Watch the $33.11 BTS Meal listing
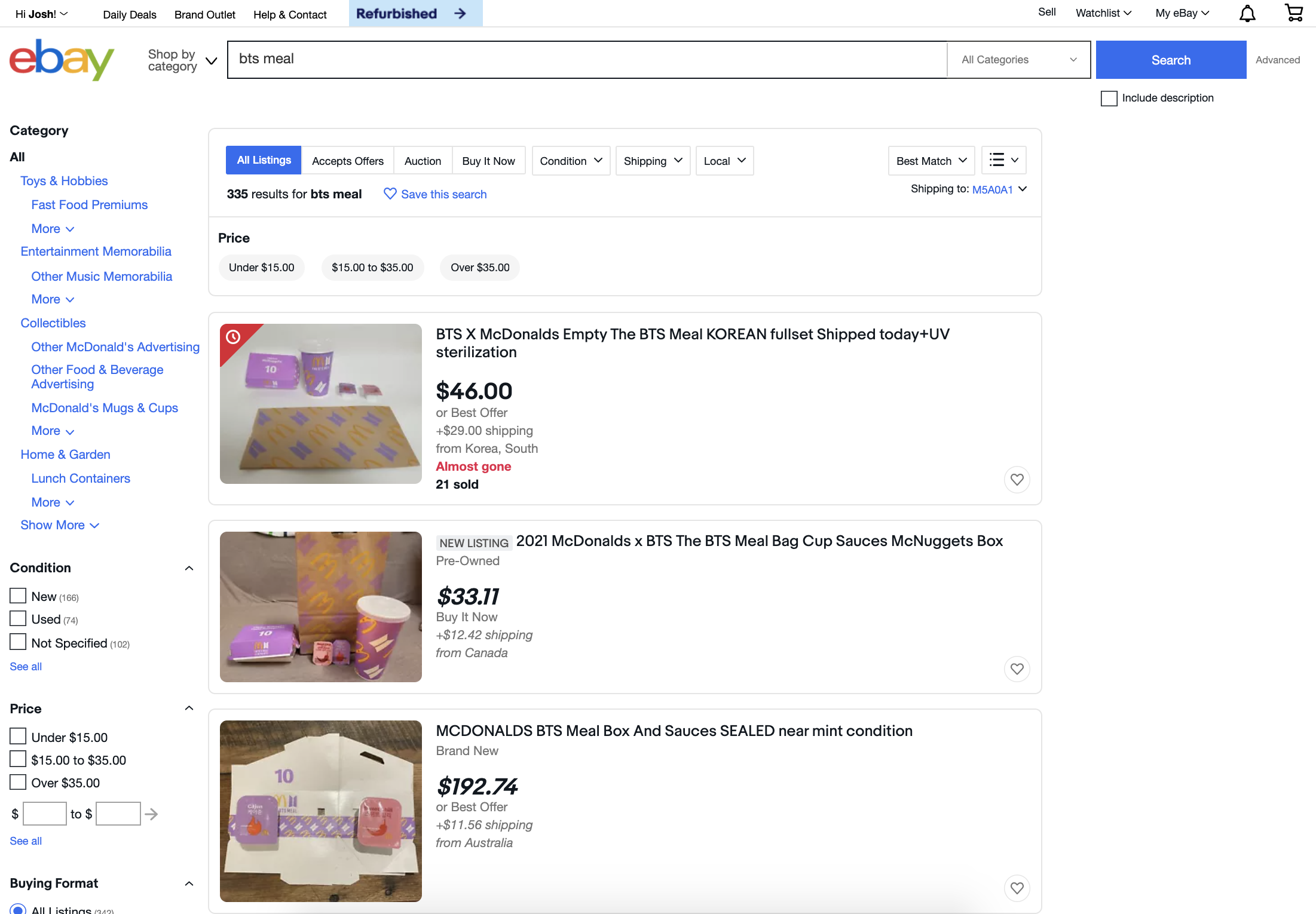The height and width of the screenshot is (914, 1316). point(1017,669)
